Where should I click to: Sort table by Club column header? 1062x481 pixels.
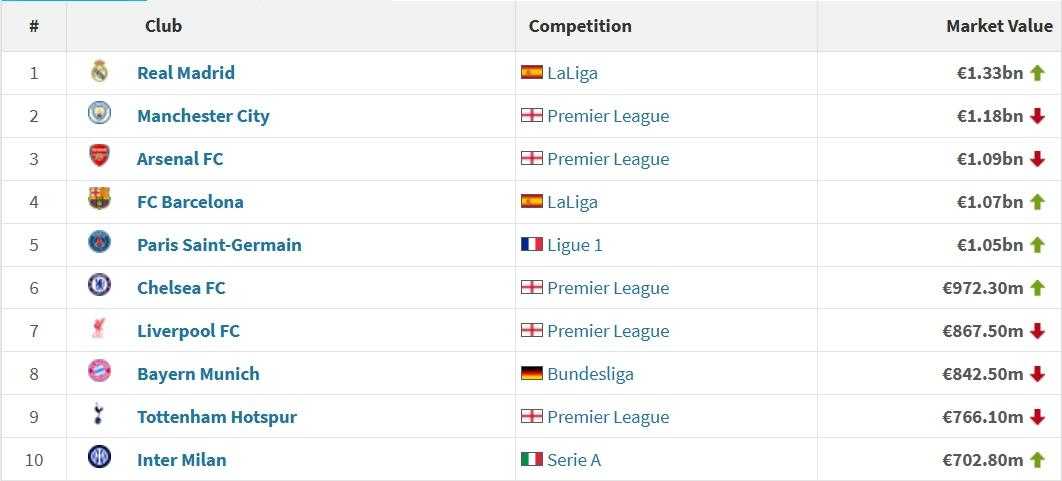[163, 26]
